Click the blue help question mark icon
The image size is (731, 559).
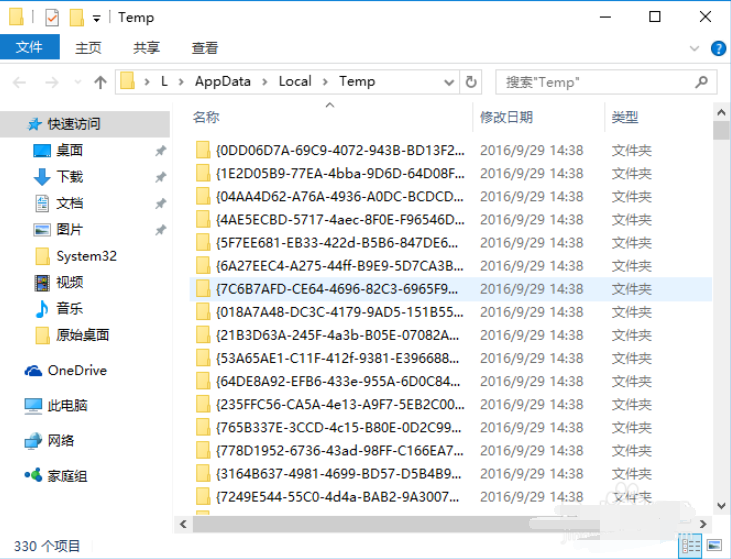tap(718, 48)
